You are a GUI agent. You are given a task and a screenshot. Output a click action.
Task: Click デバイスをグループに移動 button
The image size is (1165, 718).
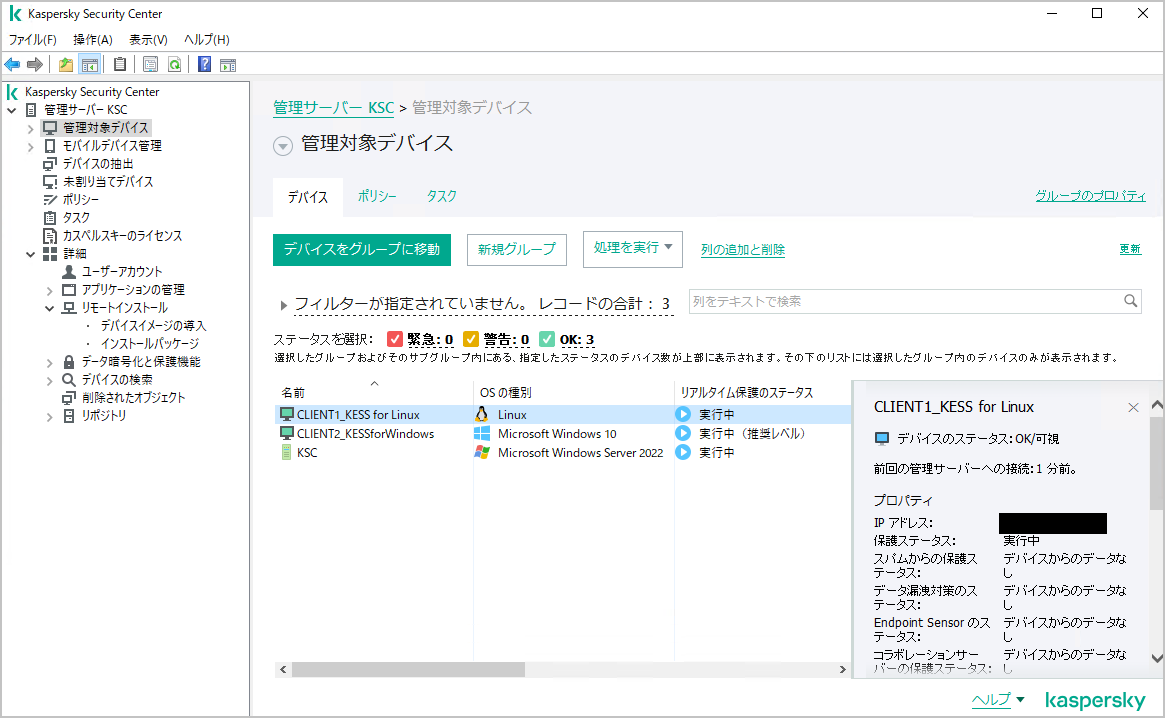coord(362,250)
